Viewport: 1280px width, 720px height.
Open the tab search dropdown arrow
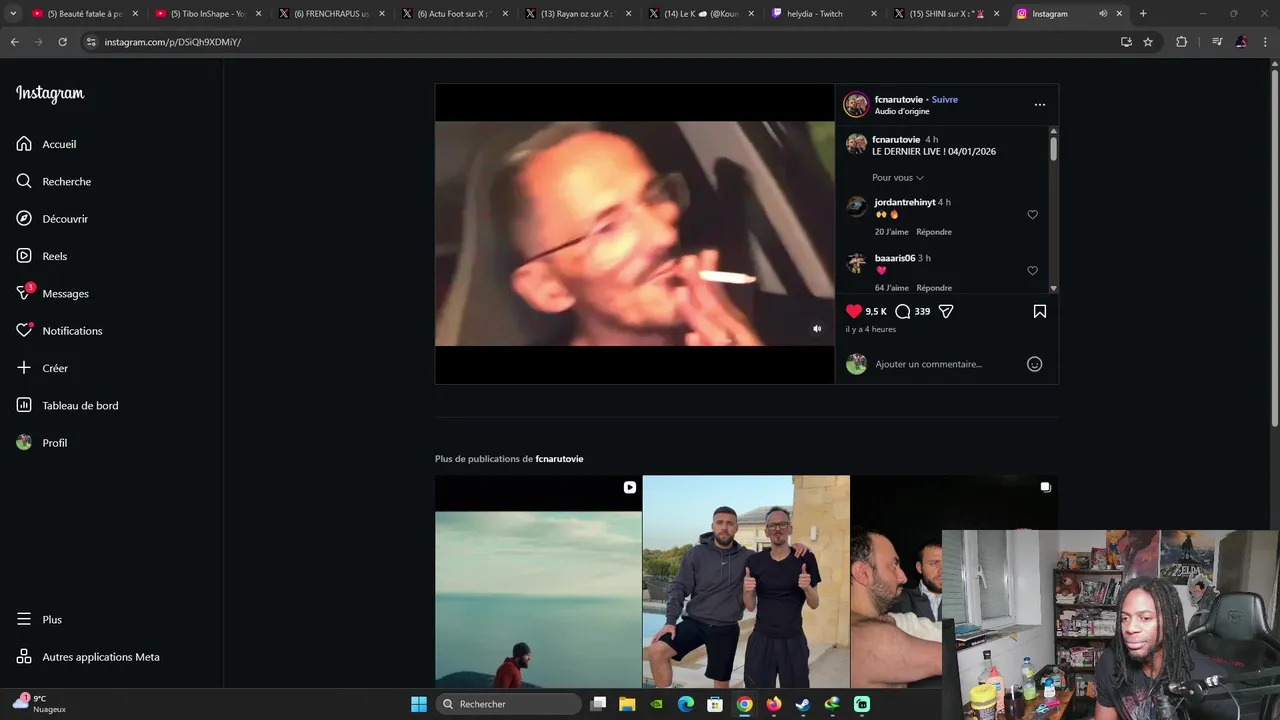[13, 14]
